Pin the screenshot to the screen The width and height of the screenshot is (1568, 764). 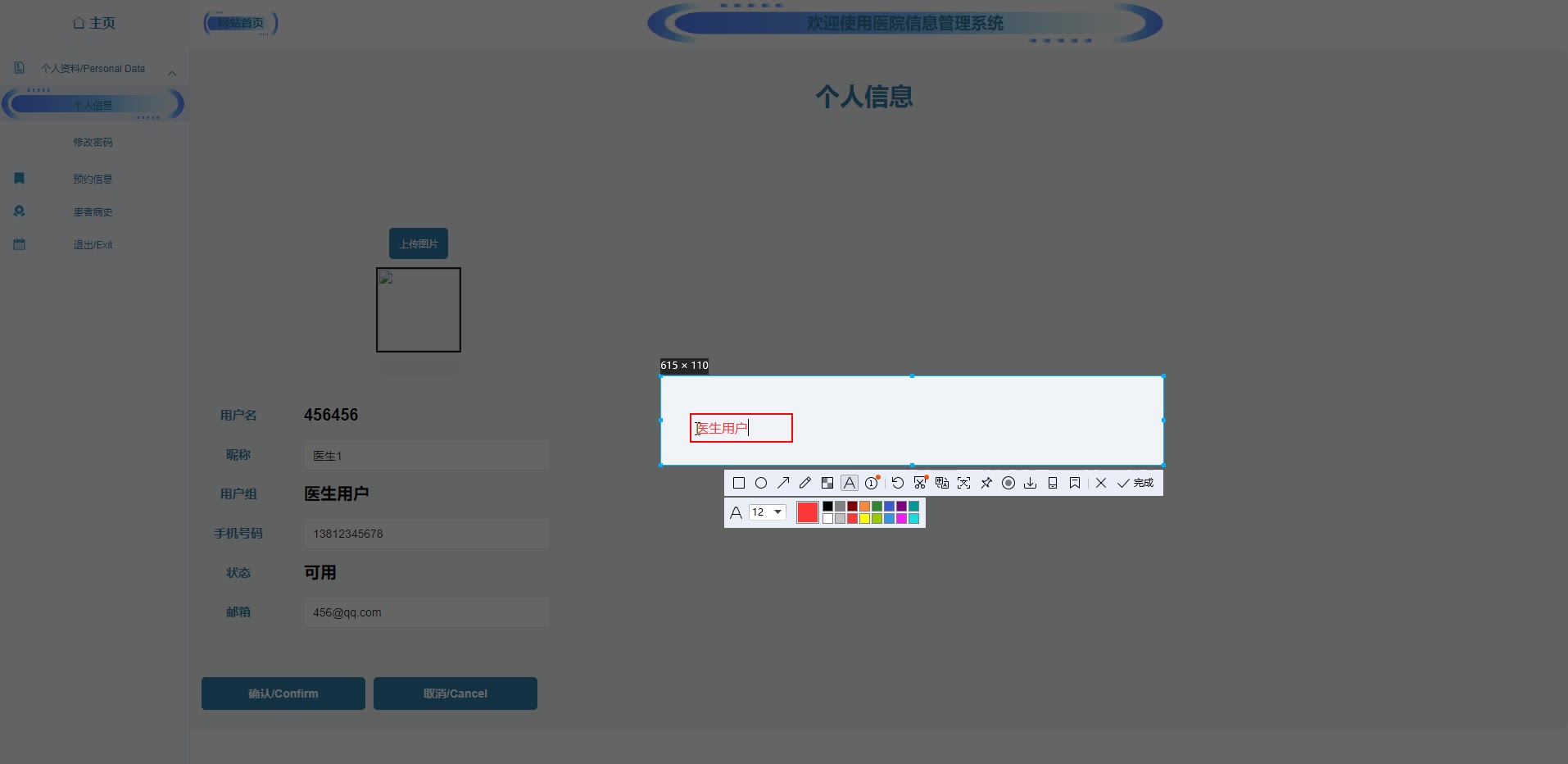(986, 483)
